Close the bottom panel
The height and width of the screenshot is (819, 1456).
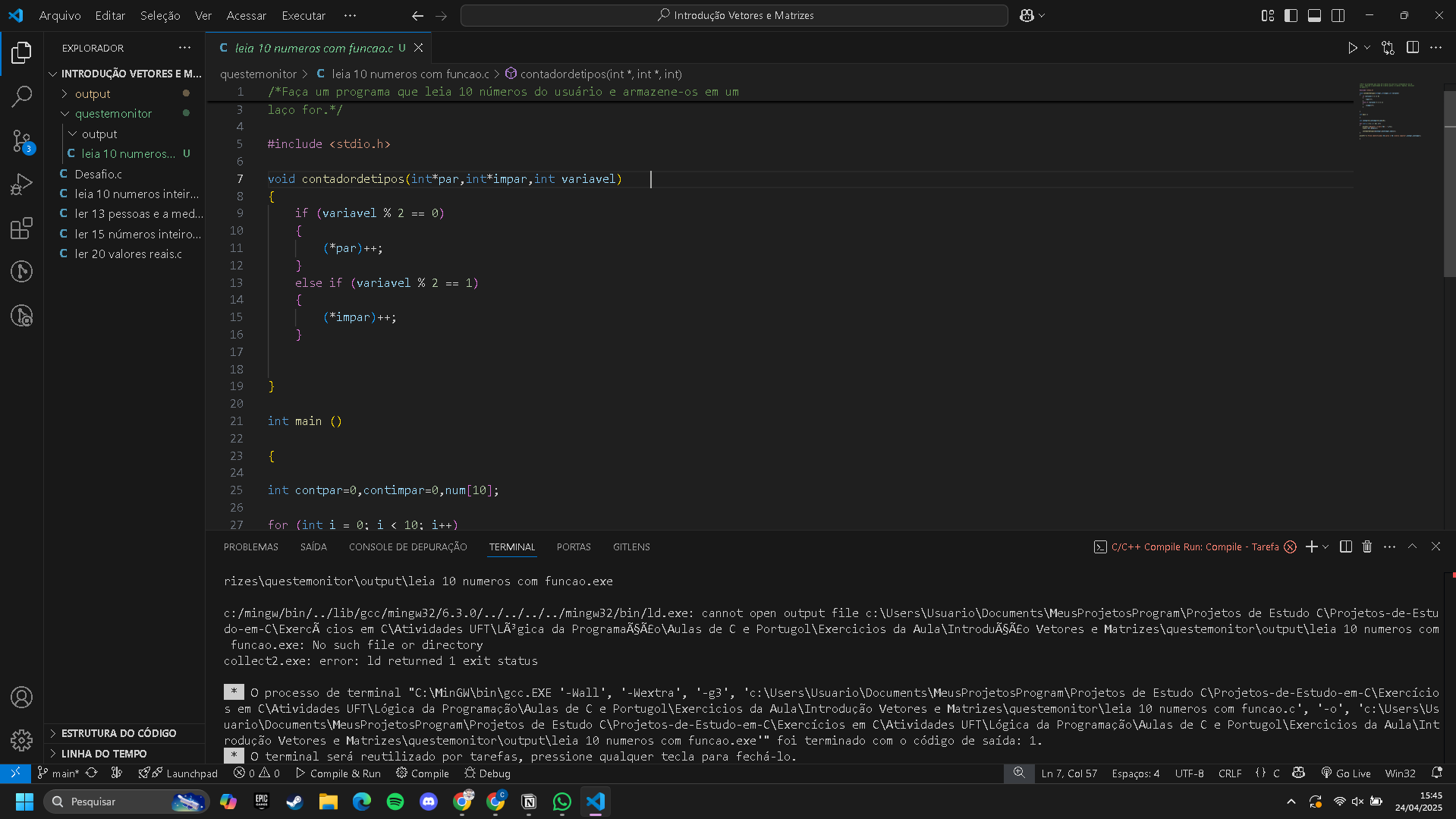1436,547
